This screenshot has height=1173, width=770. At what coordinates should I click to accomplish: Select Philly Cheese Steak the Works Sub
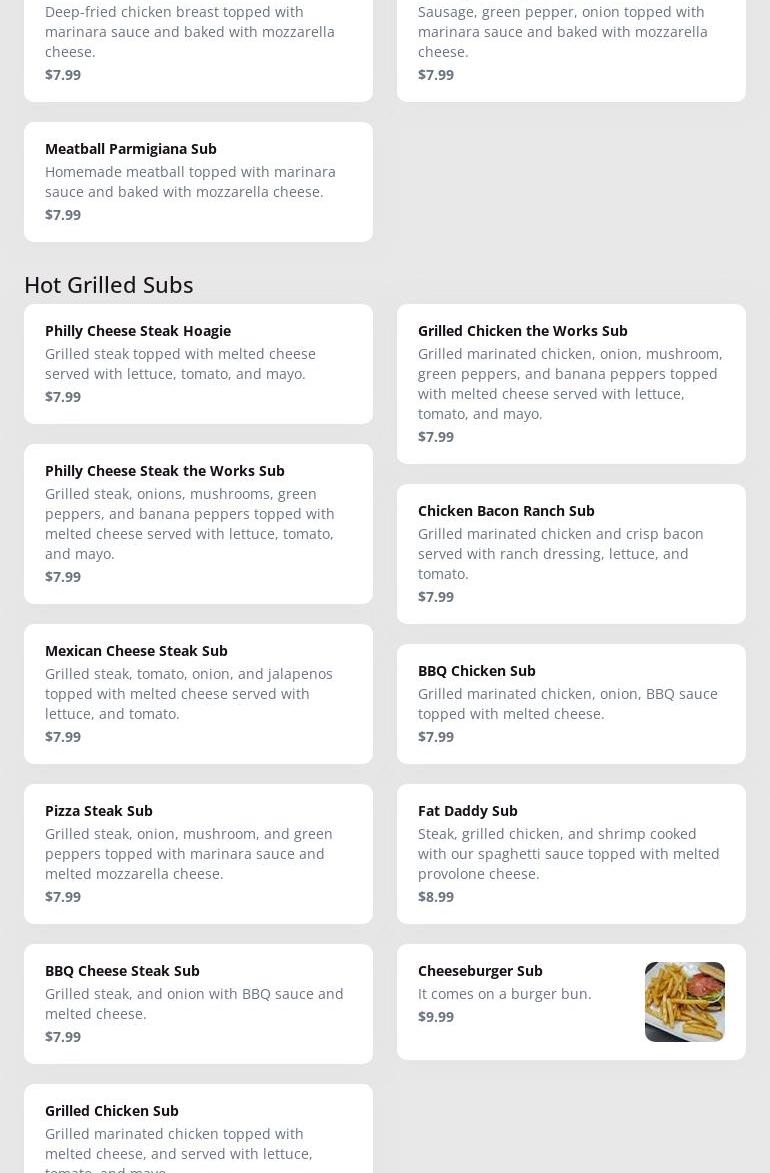coord(198,524)
